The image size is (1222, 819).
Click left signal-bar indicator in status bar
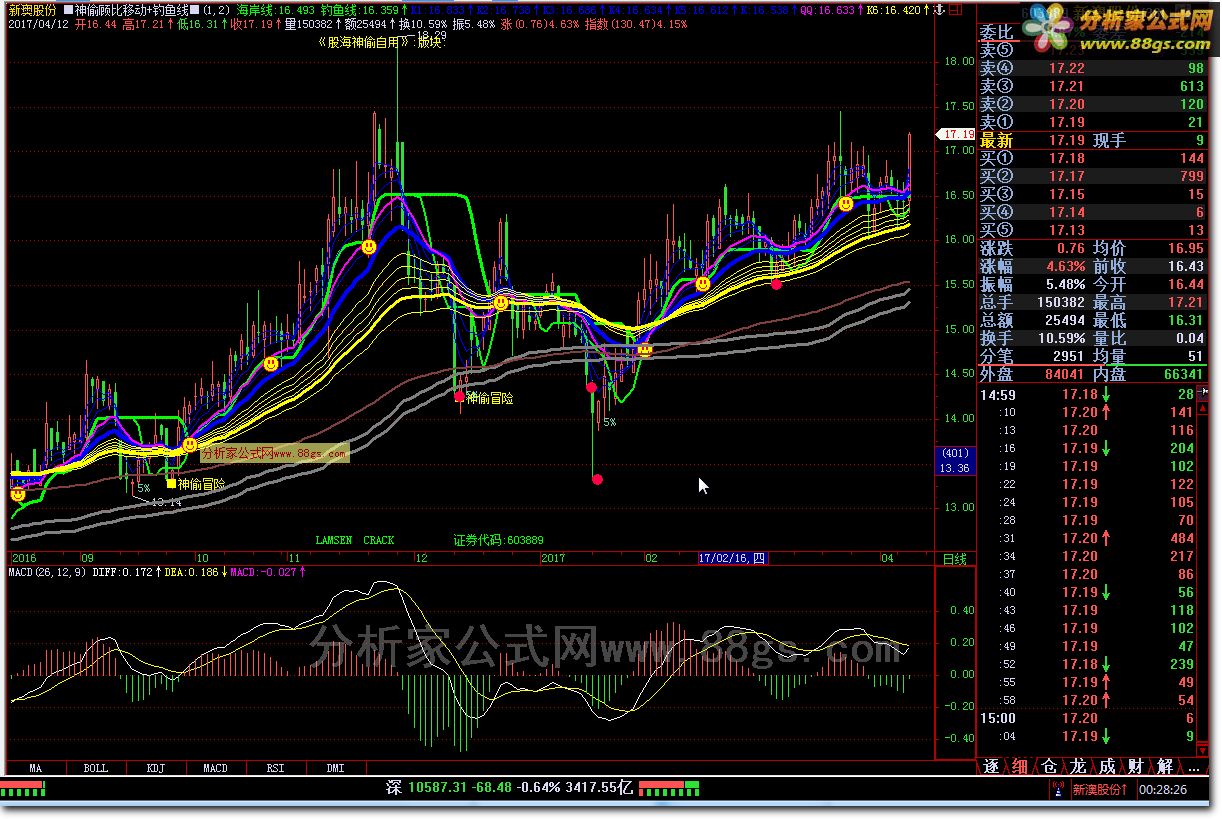point(23,787)
